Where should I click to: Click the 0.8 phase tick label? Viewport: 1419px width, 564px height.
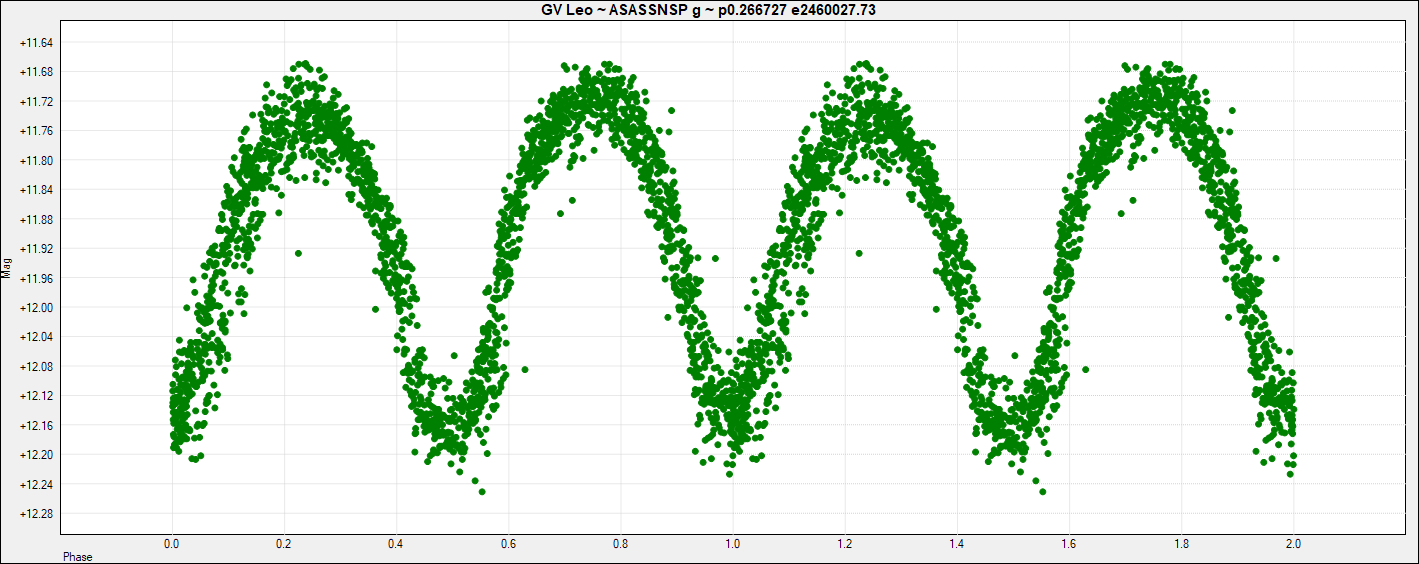pyautogui.click(x=620, y=545)
